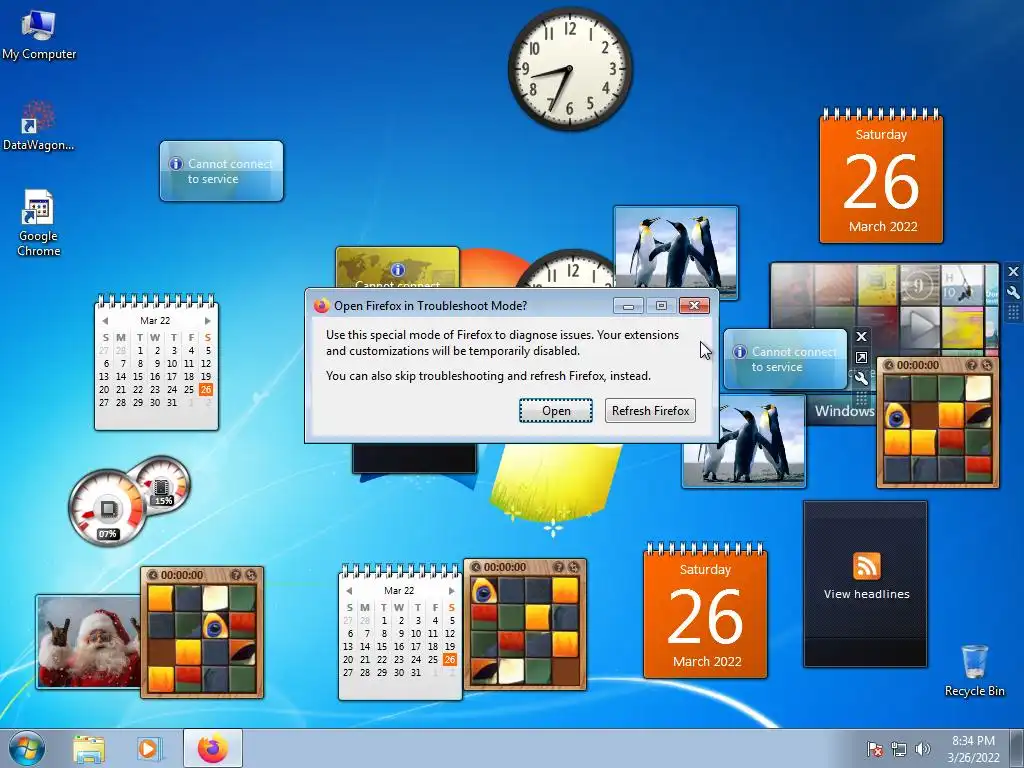The width and height of the screenshot is (1024, 768).
Task: Click orange Saturday 26 calendar above Media Center gadget
Action: pyautogui.click(x=881, y=176)
